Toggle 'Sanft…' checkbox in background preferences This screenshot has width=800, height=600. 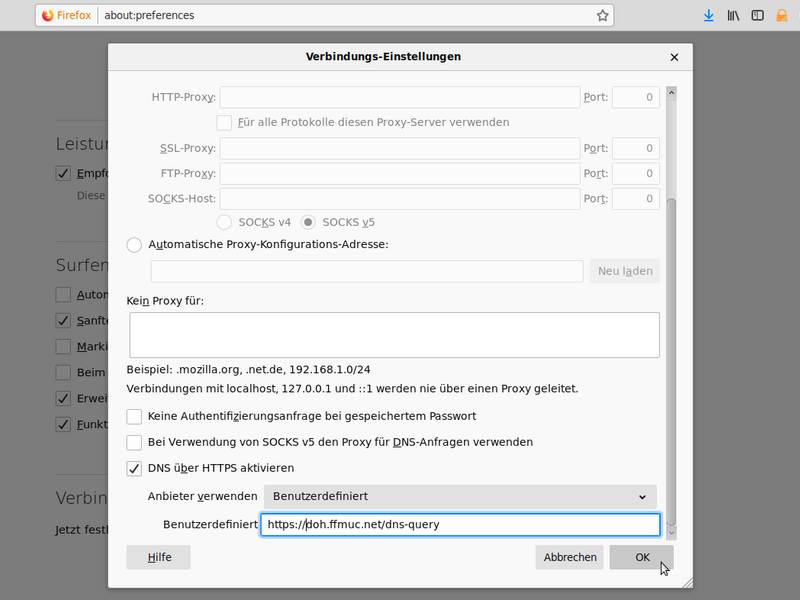click(x=63, y=321)
